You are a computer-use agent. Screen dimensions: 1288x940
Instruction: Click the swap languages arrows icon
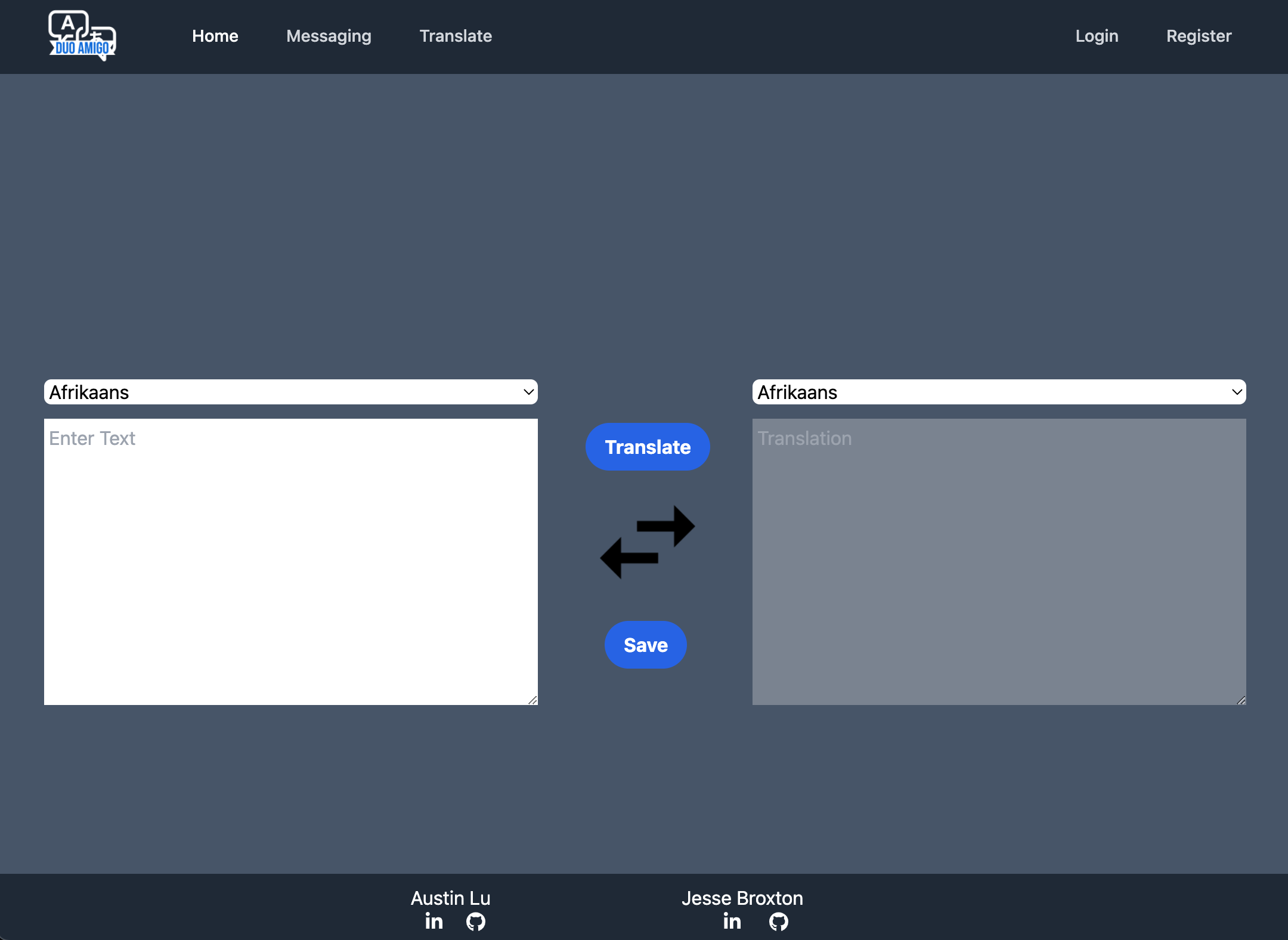pyautogui.click(x=648, y=542)
